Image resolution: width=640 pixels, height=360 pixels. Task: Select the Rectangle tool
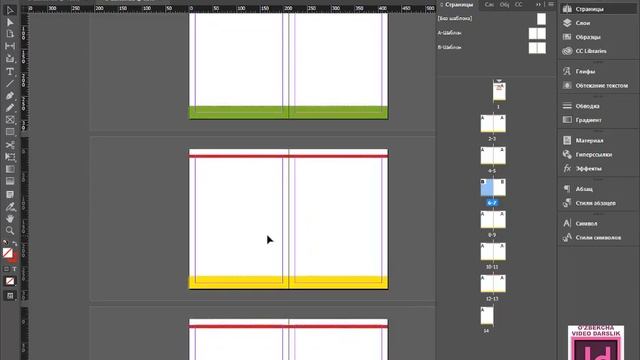click(x=10, y=132)
